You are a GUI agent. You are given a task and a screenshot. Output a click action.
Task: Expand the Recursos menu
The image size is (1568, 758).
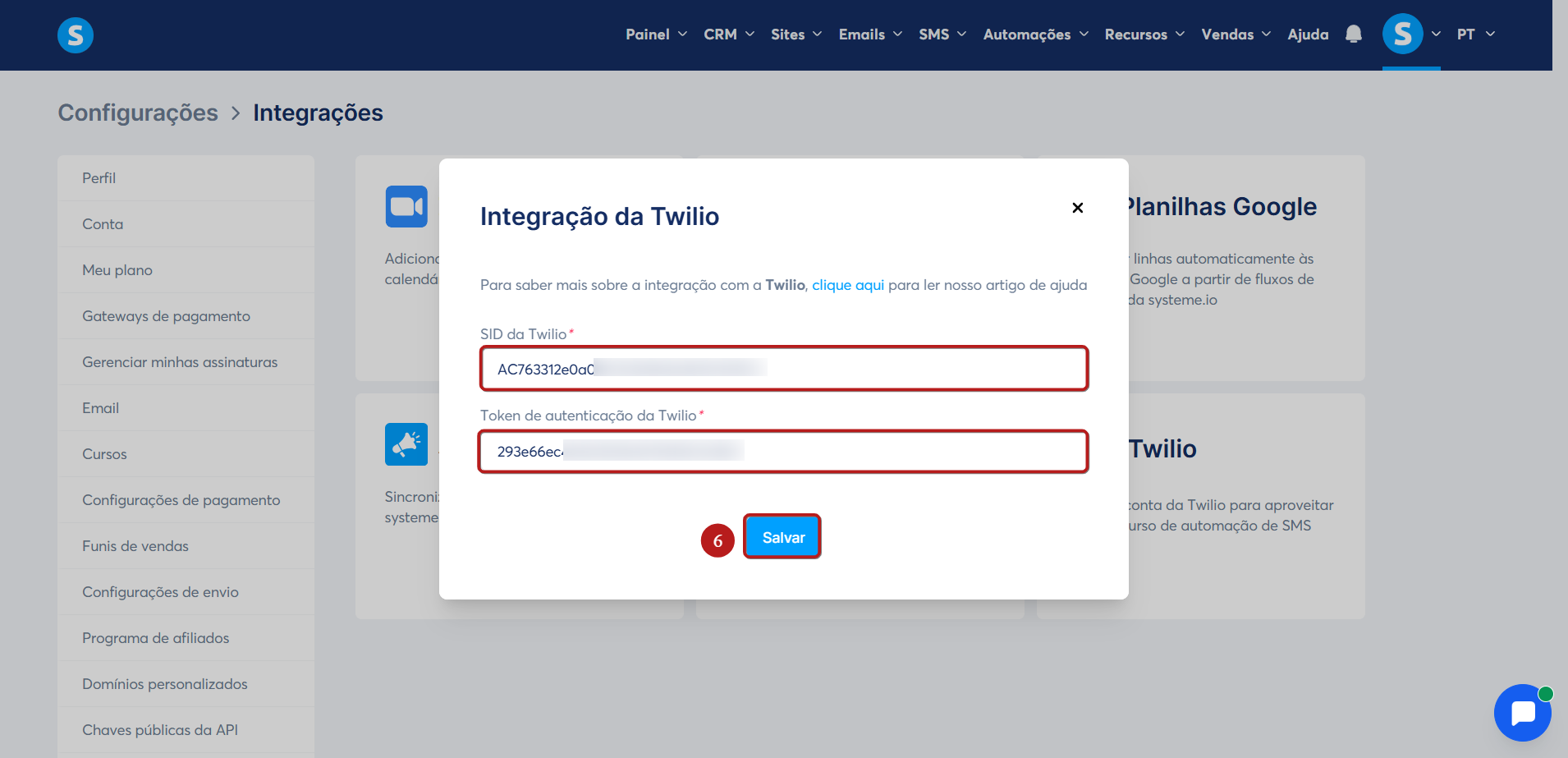tap(1144, 34)
